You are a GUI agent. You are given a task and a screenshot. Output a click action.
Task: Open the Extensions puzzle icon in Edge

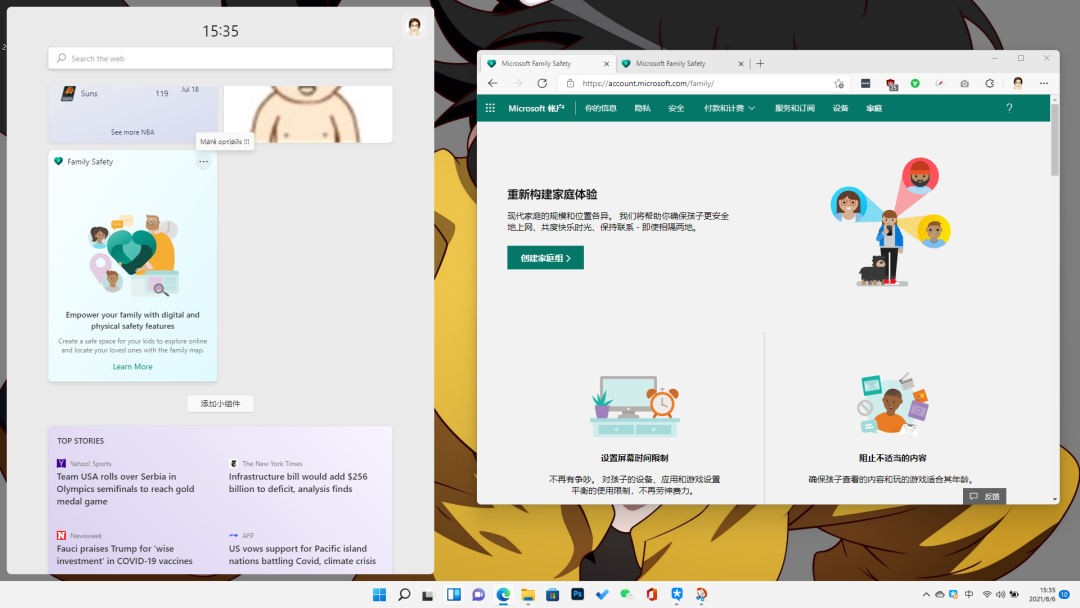[x=989, y=83]
